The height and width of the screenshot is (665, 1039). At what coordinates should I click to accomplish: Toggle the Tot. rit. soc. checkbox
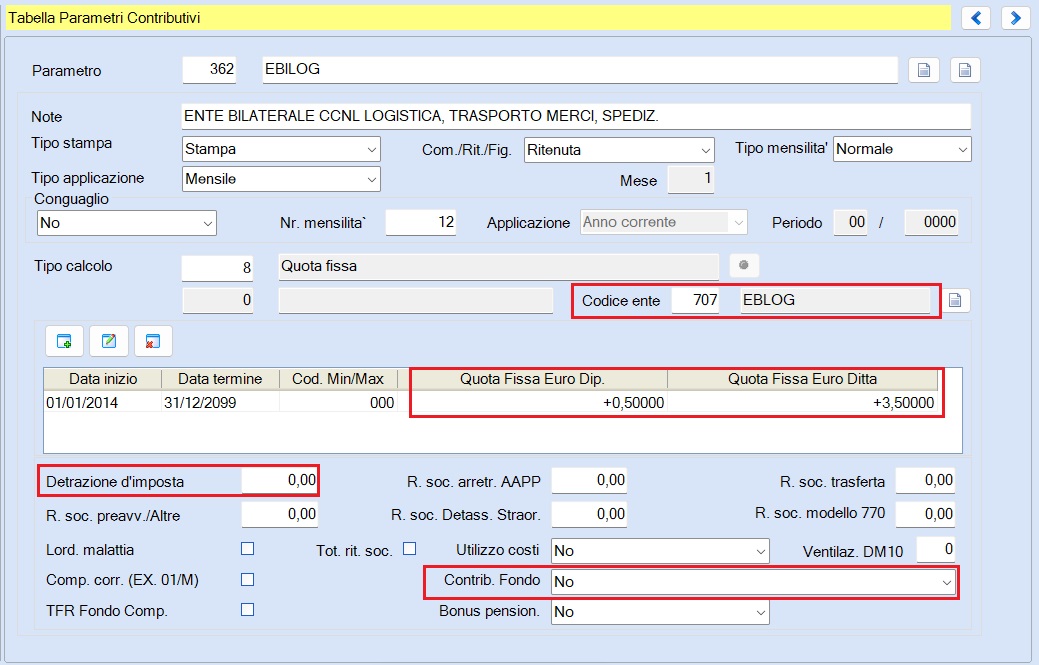(410, 548)
